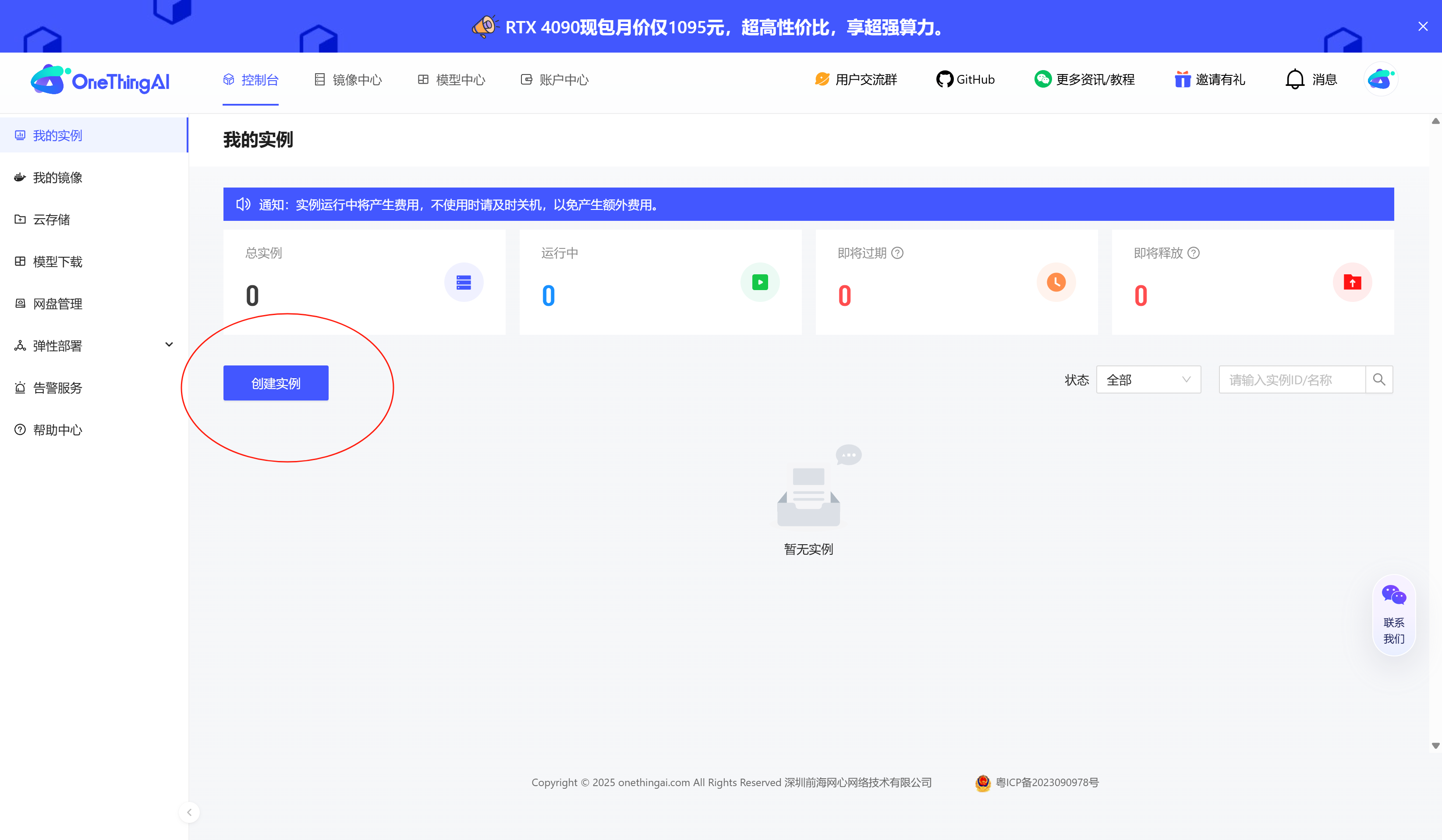Click the megaphone icon in promo banner
Image resolution: width=1442 pixels, height=840 pixels.
pyautogui.click(x=485, y=26)
